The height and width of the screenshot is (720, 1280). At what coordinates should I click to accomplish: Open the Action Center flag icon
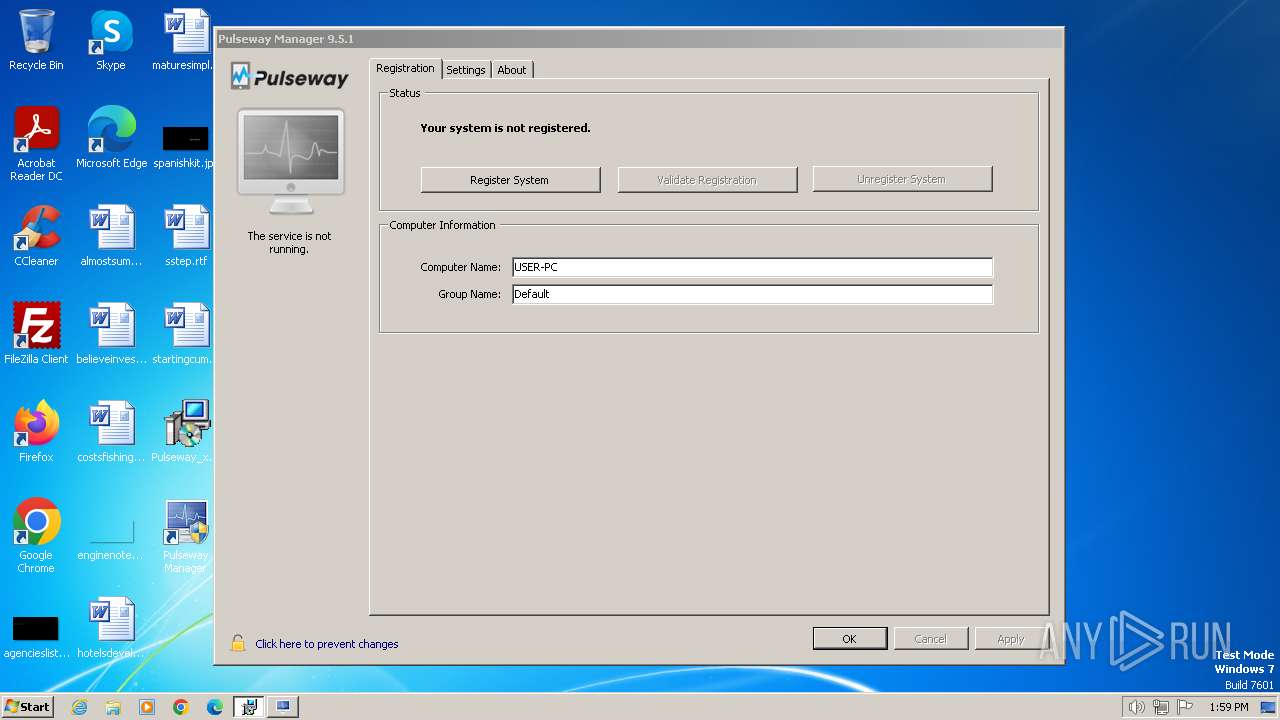click(x=1185, y=707)
